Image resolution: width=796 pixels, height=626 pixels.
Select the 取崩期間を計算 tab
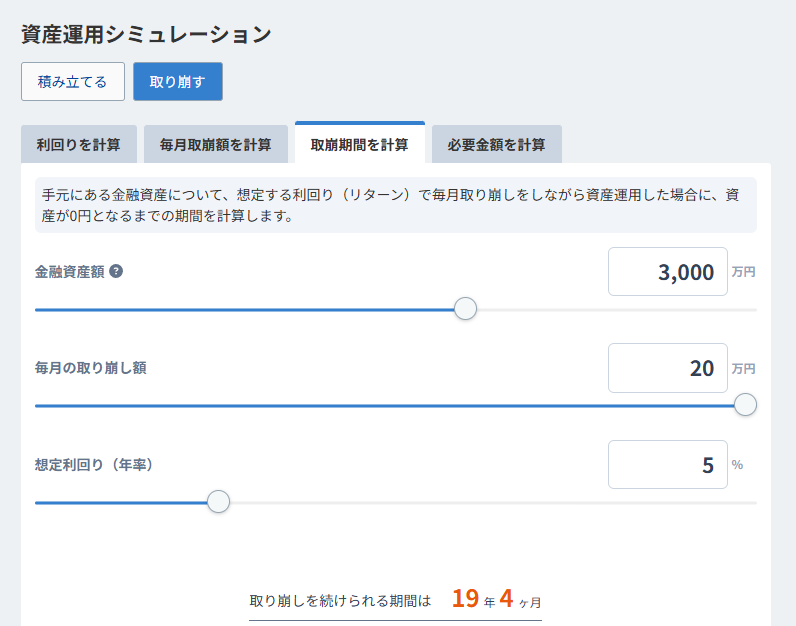click(359, 144)
